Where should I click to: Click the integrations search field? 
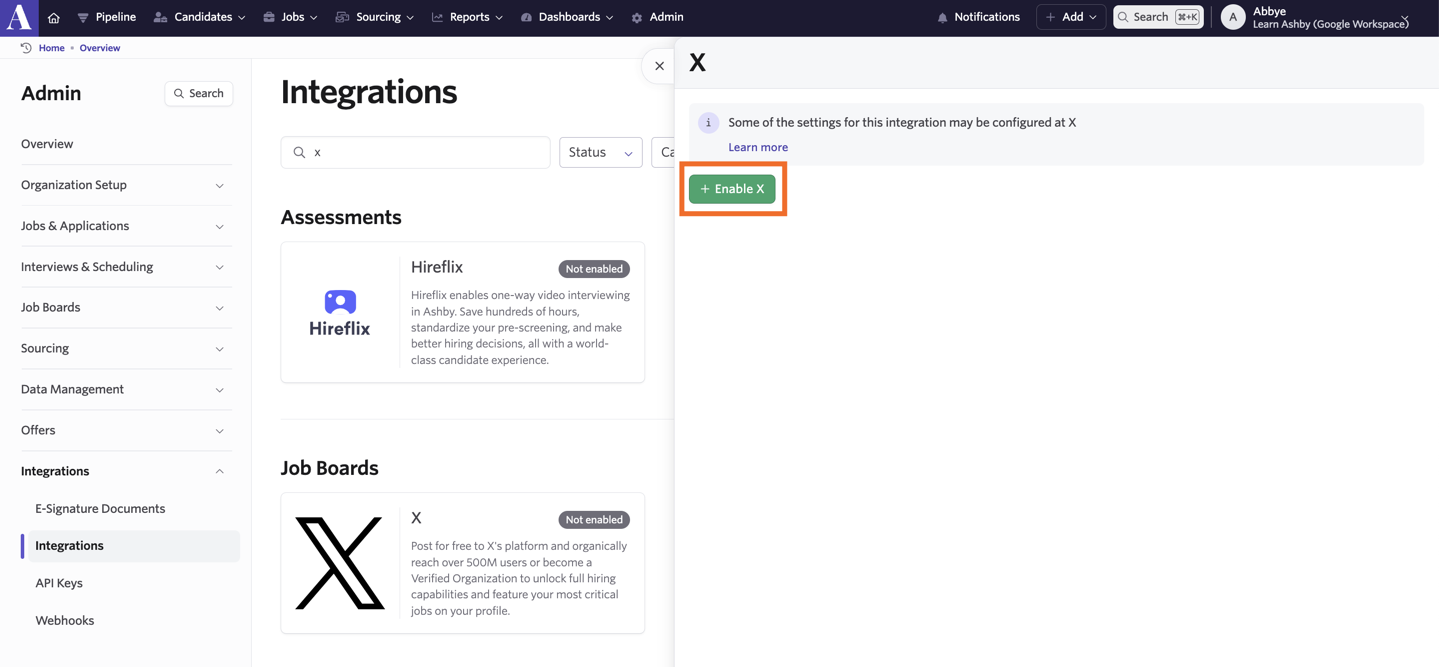416,152
